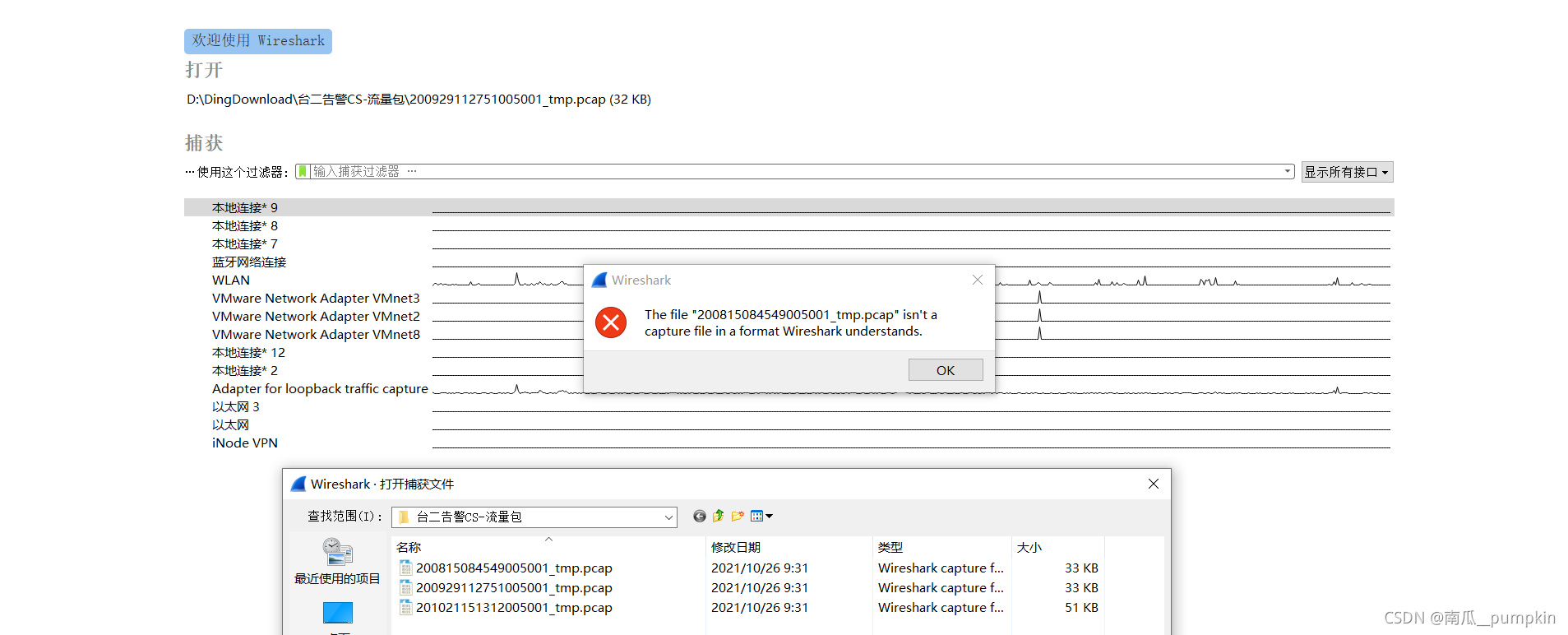Close the open capture file dialog
This screenshot has height=635, width=1568.
(1154, 484)
